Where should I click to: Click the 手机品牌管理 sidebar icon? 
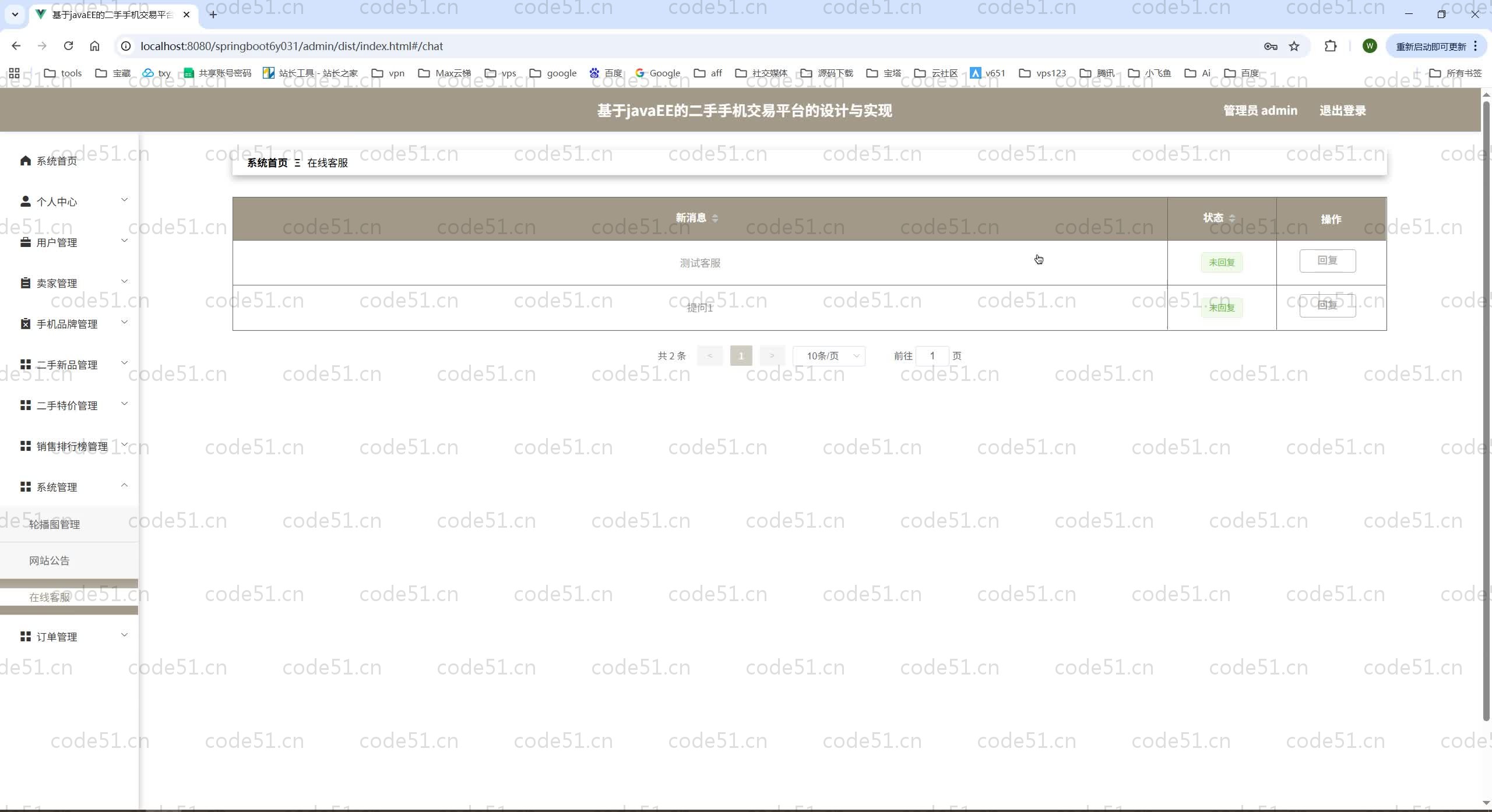click(x=25, y=324)
